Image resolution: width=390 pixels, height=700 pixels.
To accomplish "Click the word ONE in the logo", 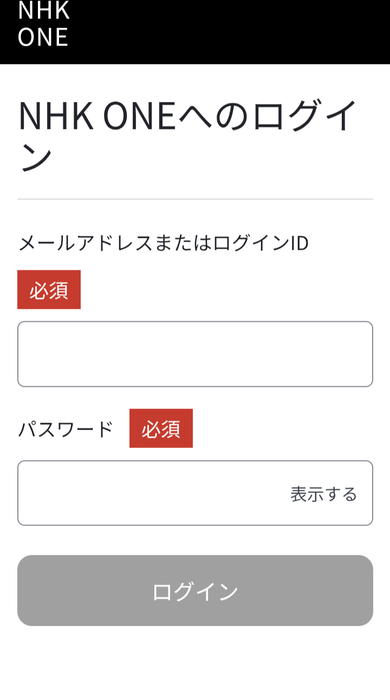I will [43, 37].
